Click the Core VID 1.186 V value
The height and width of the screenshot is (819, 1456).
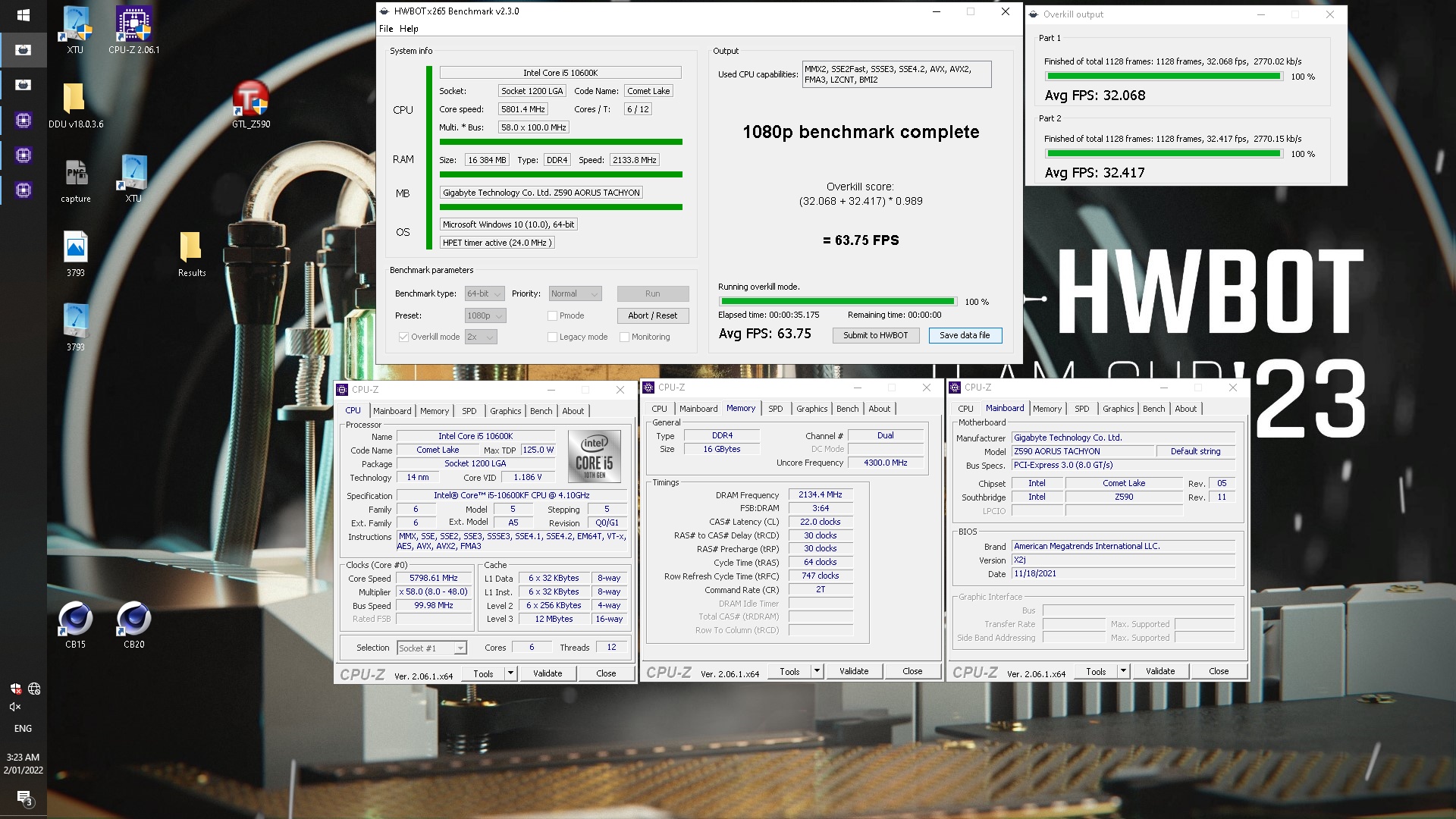point(528,478)
